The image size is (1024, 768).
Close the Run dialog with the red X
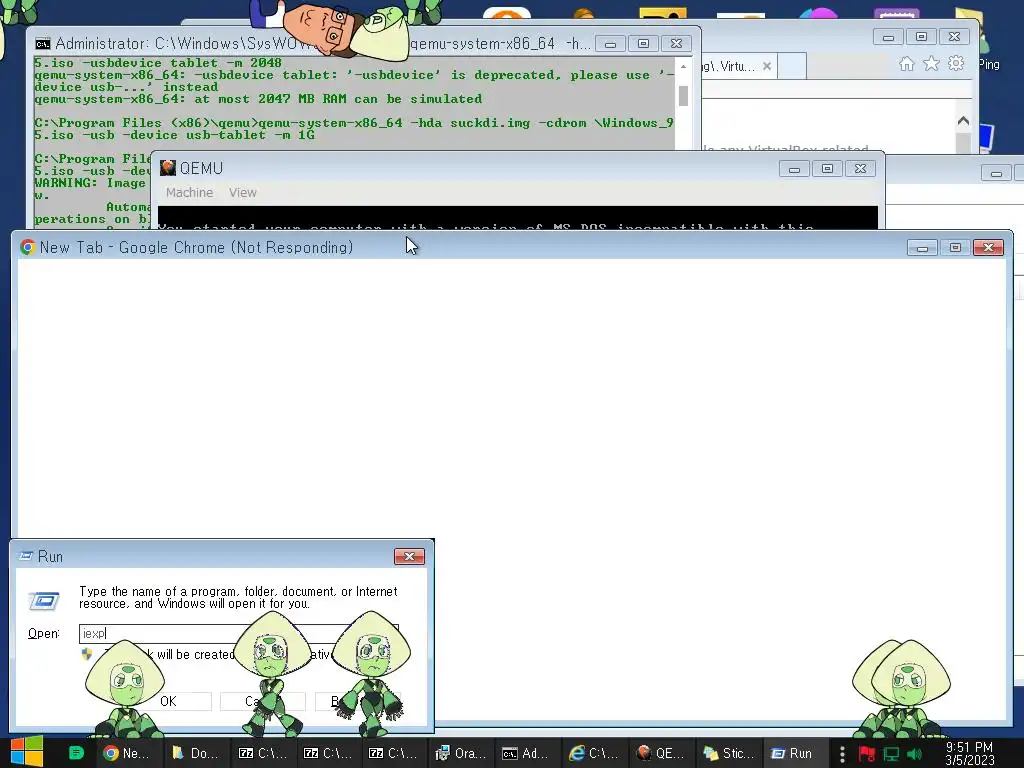409,556
